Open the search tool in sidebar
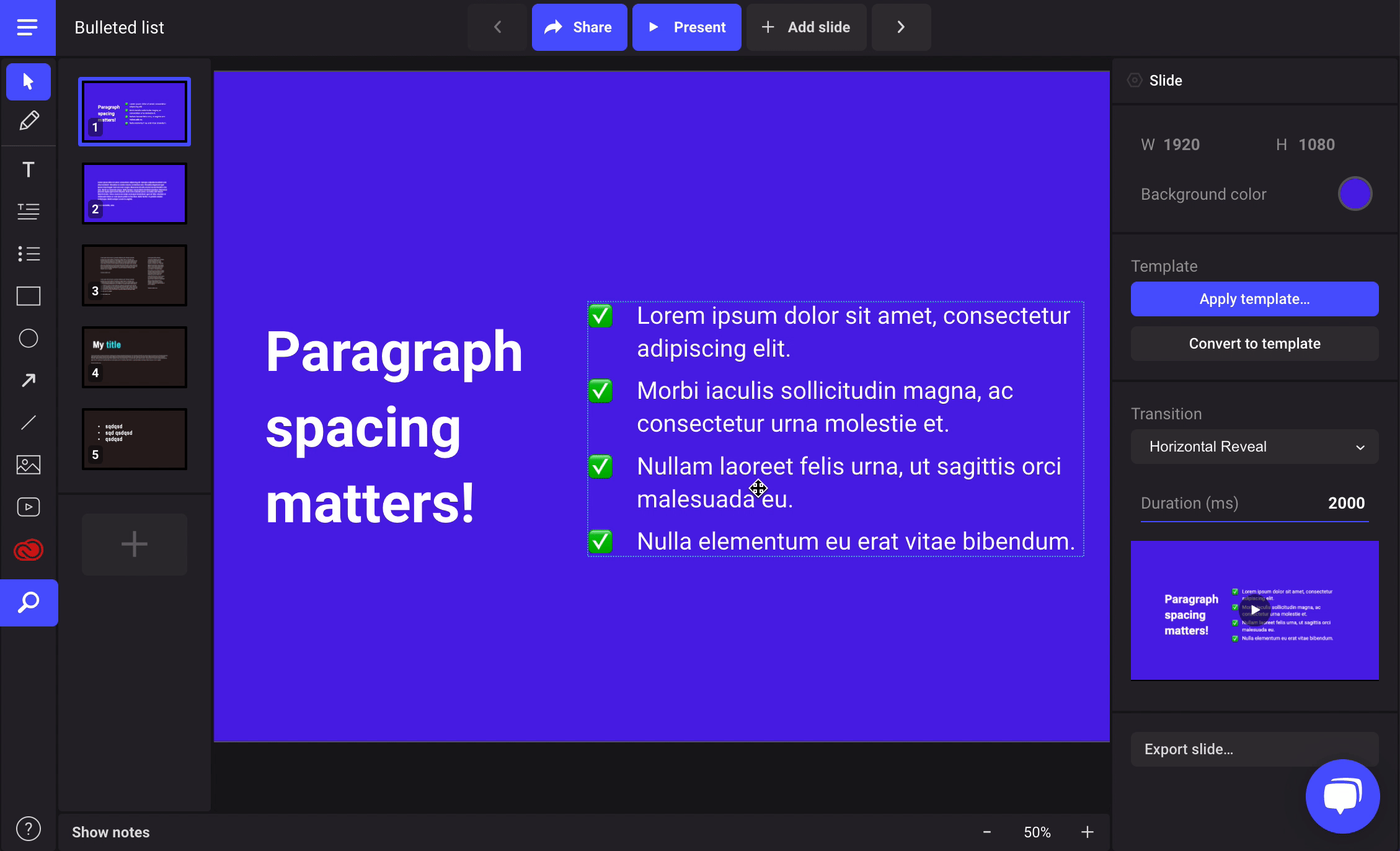This screenshot has height=851, width=1400. [29, 602]
